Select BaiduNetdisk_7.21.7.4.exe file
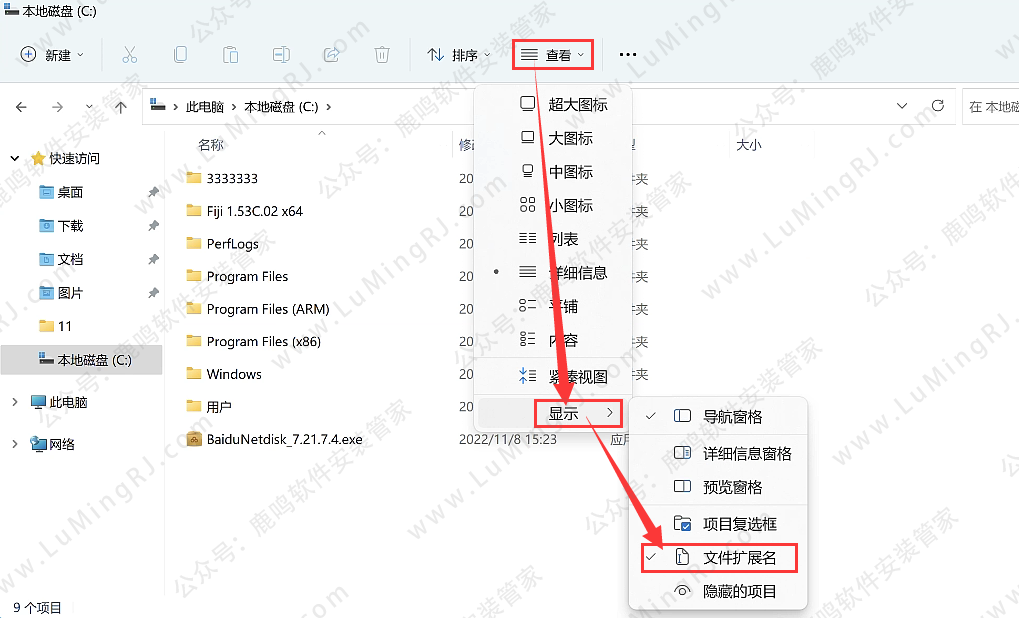Viewport: 1019px width, 618px height. (284, 439)
